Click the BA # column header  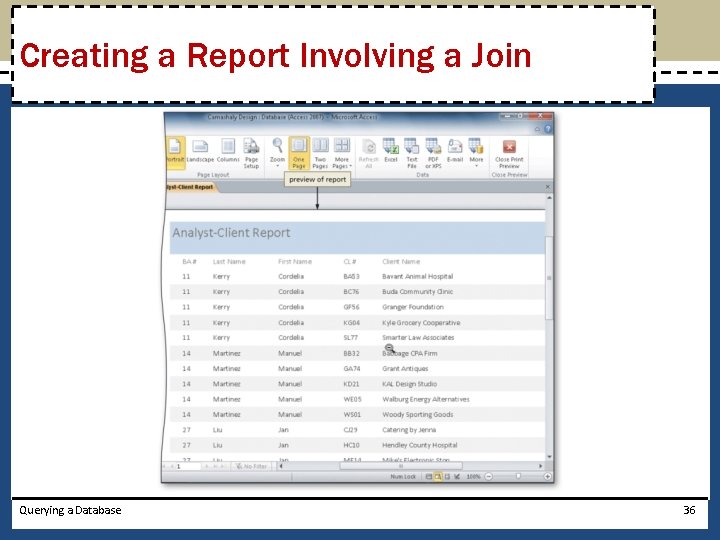[x=189, y=262]
